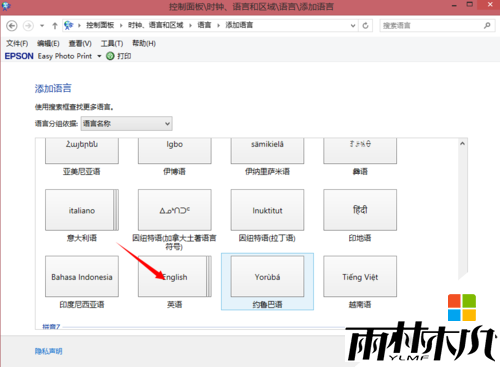The height and width of the screenshot is (367, 500).
Task: Expand chevron after 语言 breadcrumb
Action: (218, 26)
